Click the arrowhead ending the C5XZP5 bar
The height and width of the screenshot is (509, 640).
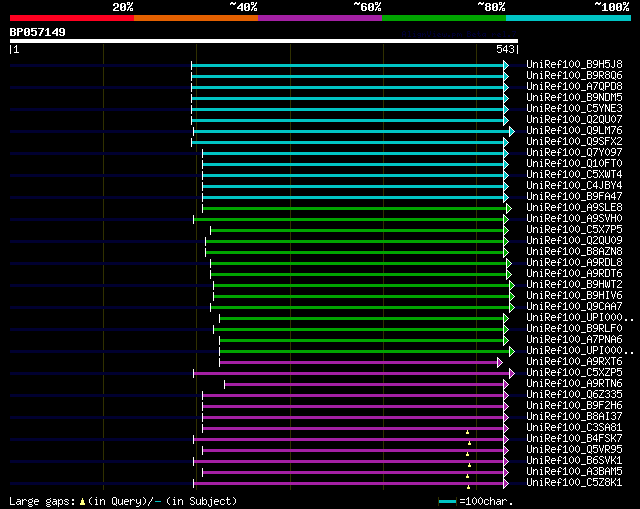(512, 374)
